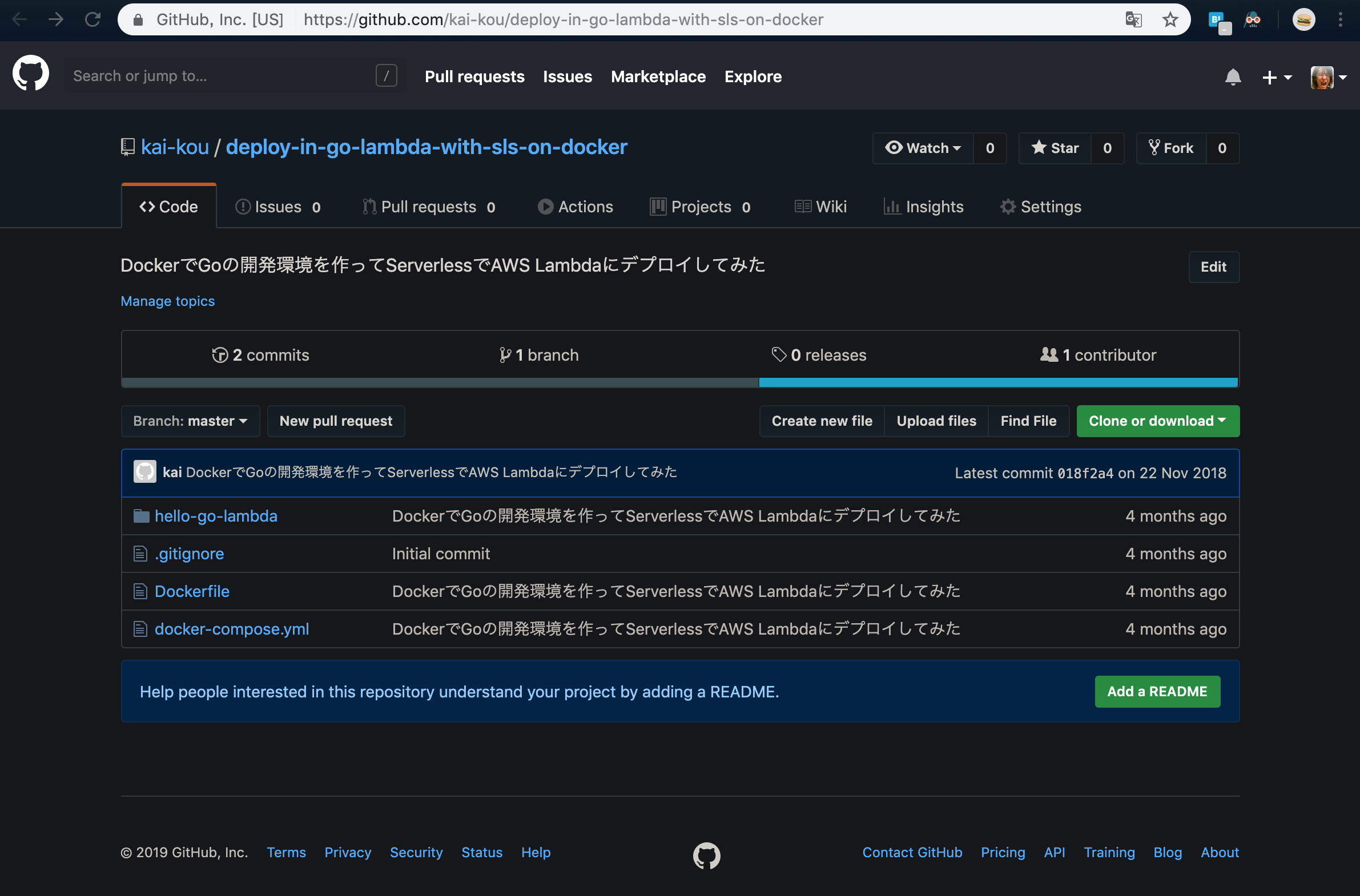The width and height of the screenshot is (1360, 896).
Task: Open notifications via the bell icon
Action: coord(1233,76)
